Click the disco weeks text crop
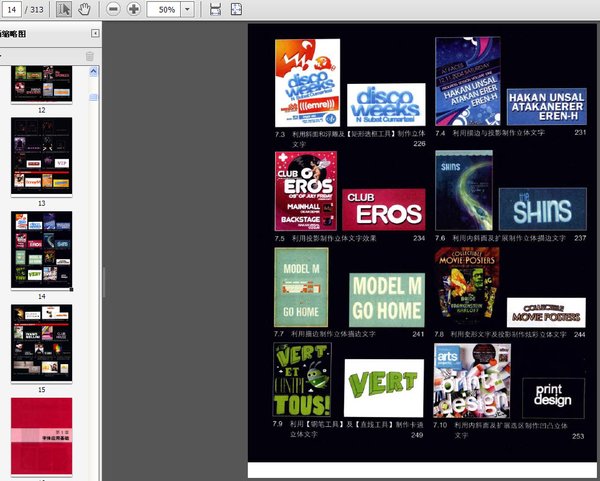 pyautogui.click(x=386, y=104)
